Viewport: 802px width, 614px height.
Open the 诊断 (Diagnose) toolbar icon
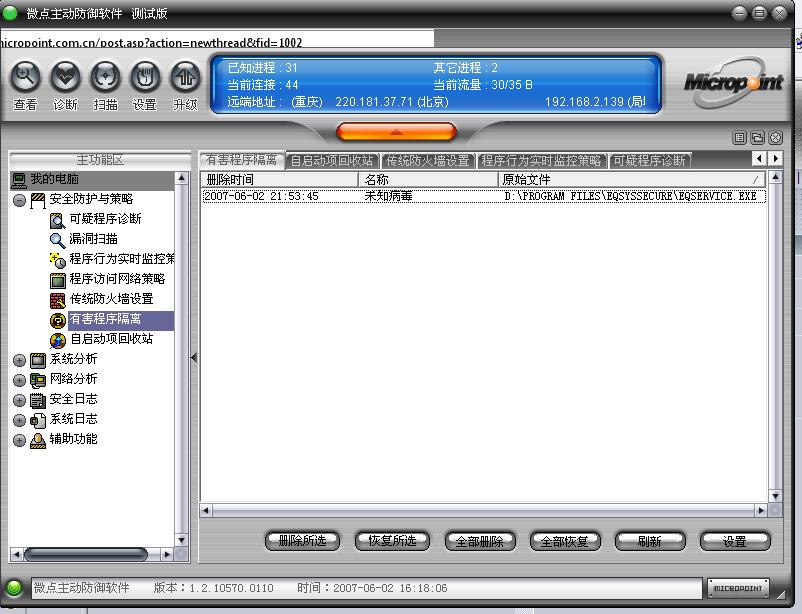click(65, 77)
